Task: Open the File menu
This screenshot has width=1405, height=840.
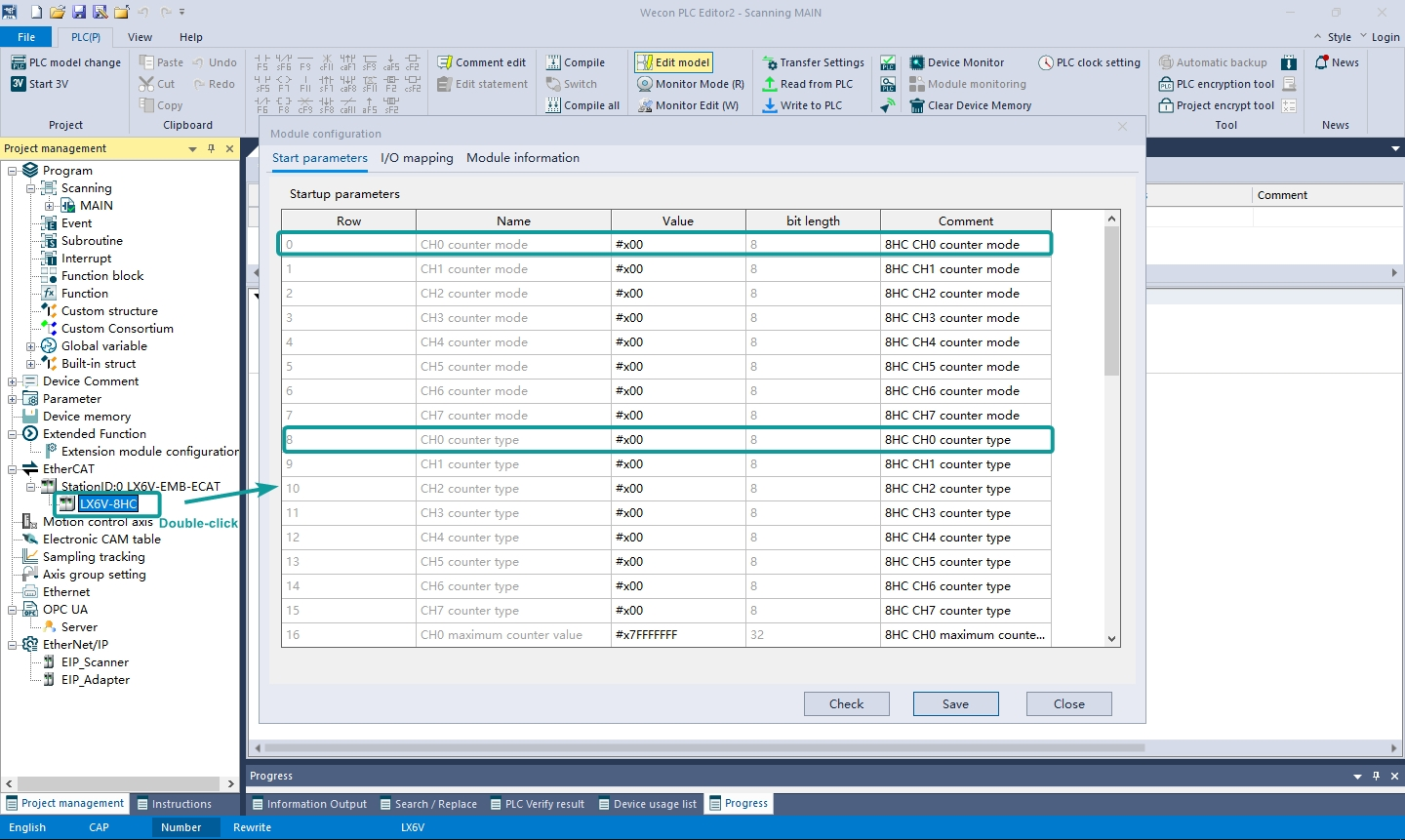Action: 26,37
